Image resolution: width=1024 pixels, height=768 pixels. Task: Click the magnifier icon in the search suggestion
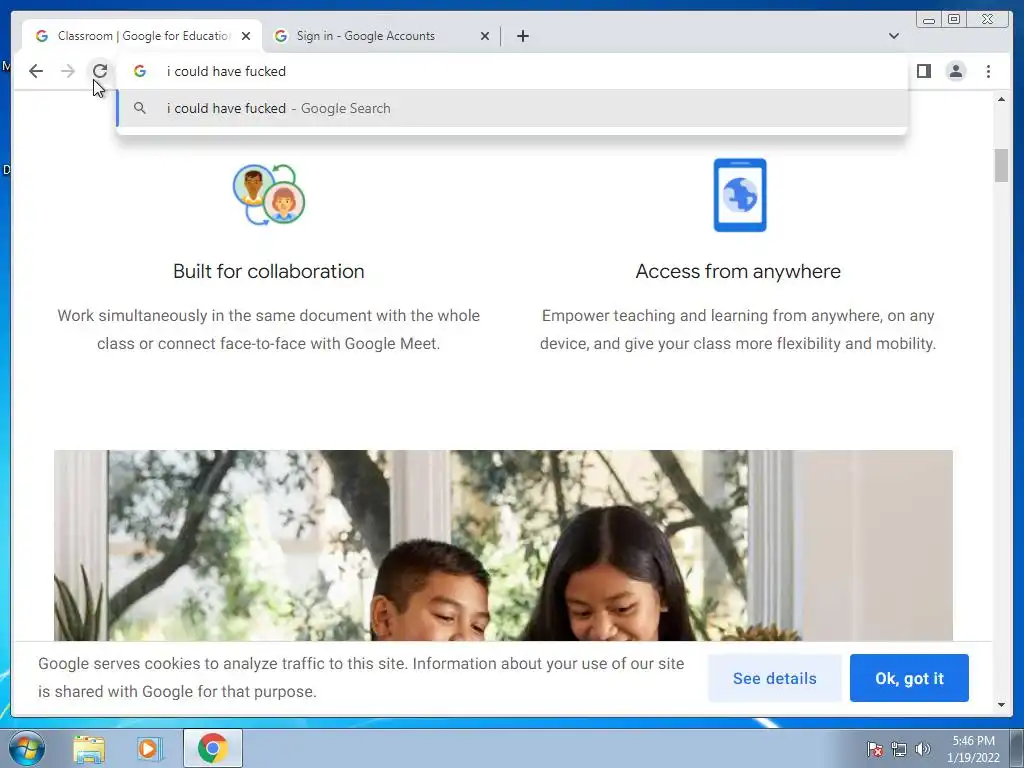(140, 108)
